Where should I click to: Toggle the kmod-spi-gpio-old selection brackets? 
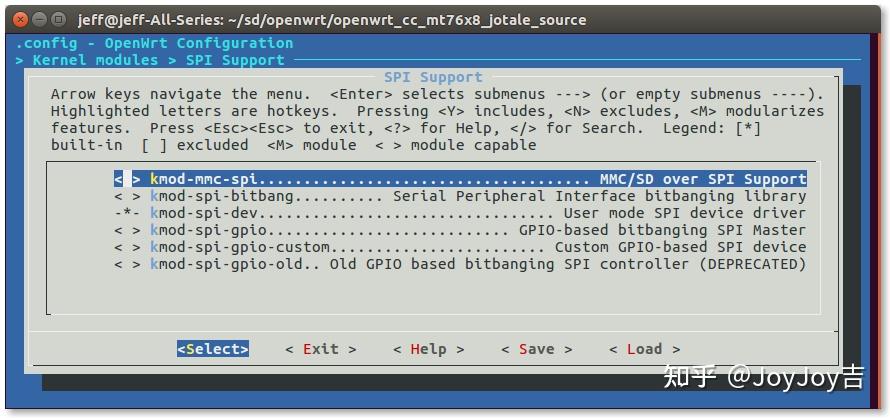[x=128, y=265]
